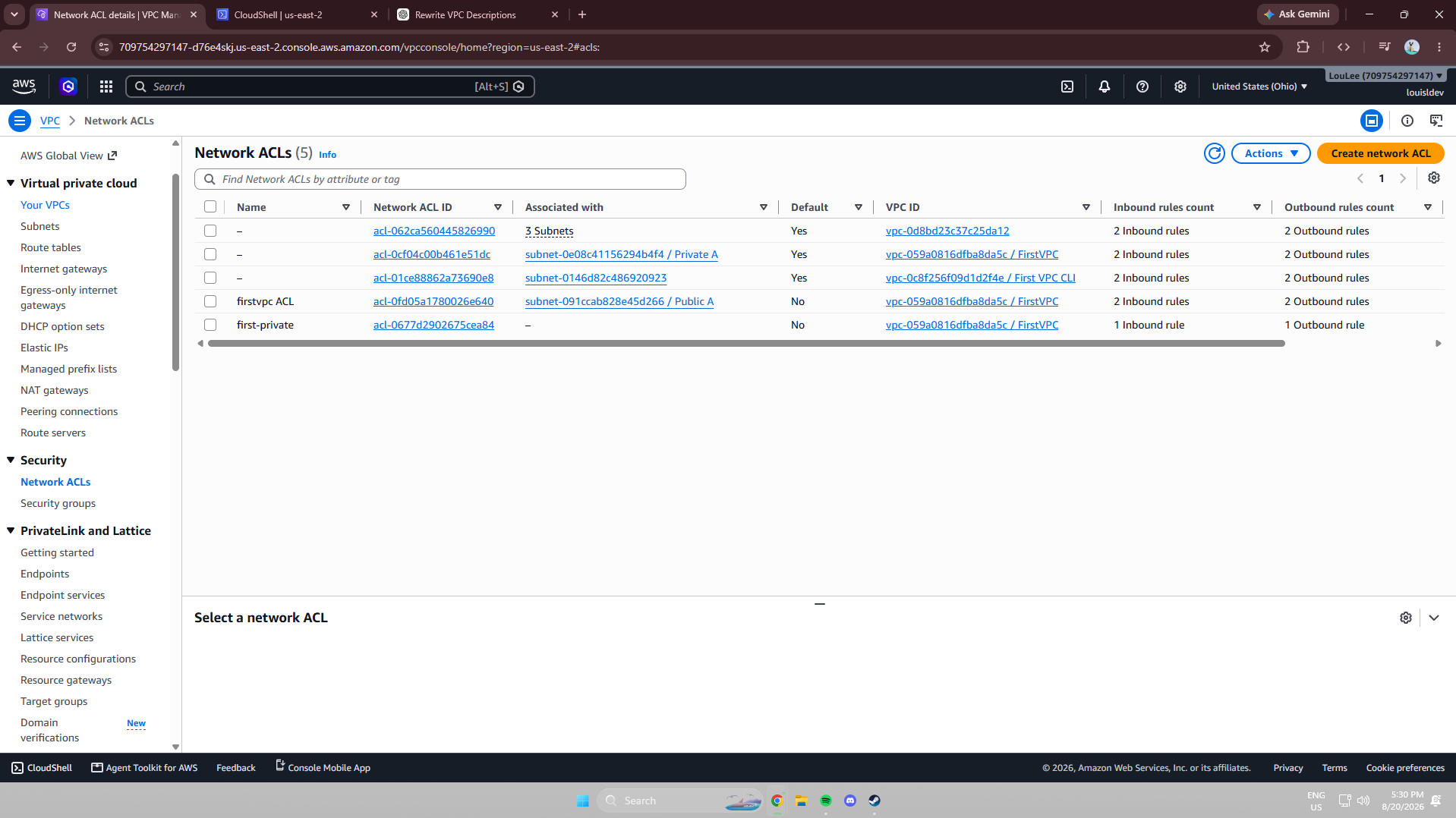Refresh the Network ACLs table

pos(1215,153)
